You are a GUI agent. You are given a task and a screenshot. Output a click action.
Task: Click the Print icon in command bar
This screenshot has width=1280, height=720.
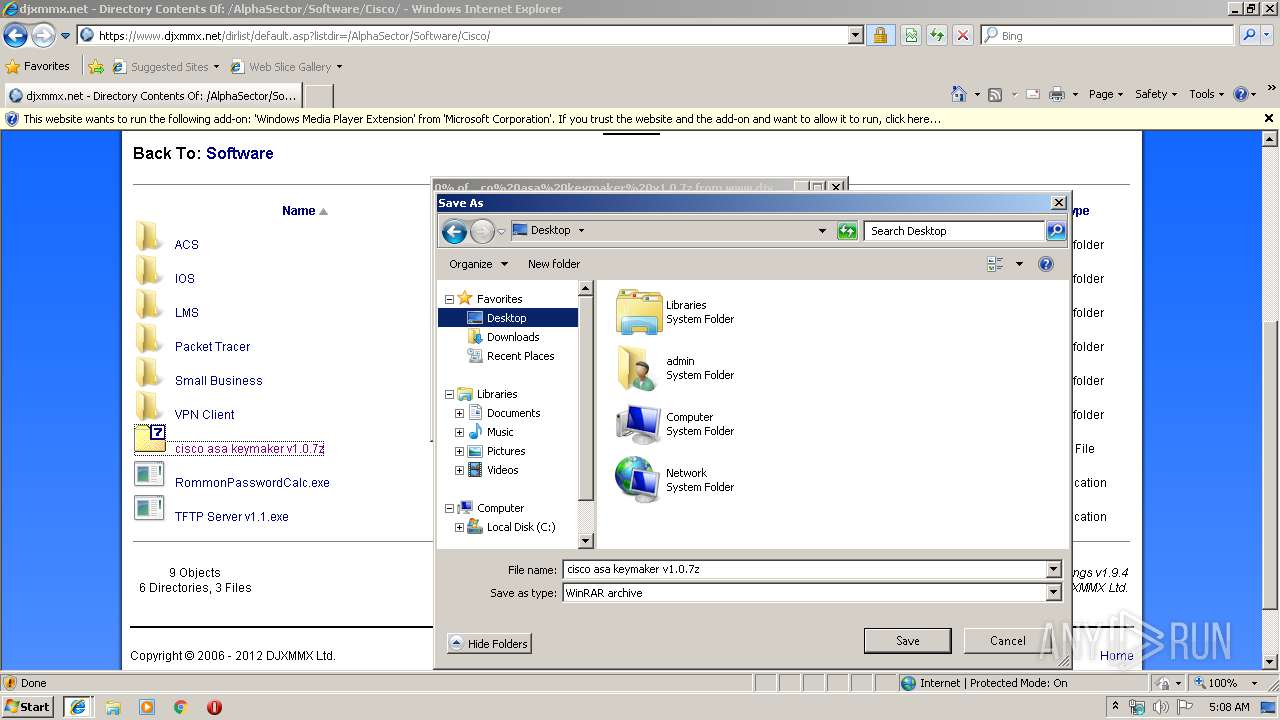pos(1057,94)
